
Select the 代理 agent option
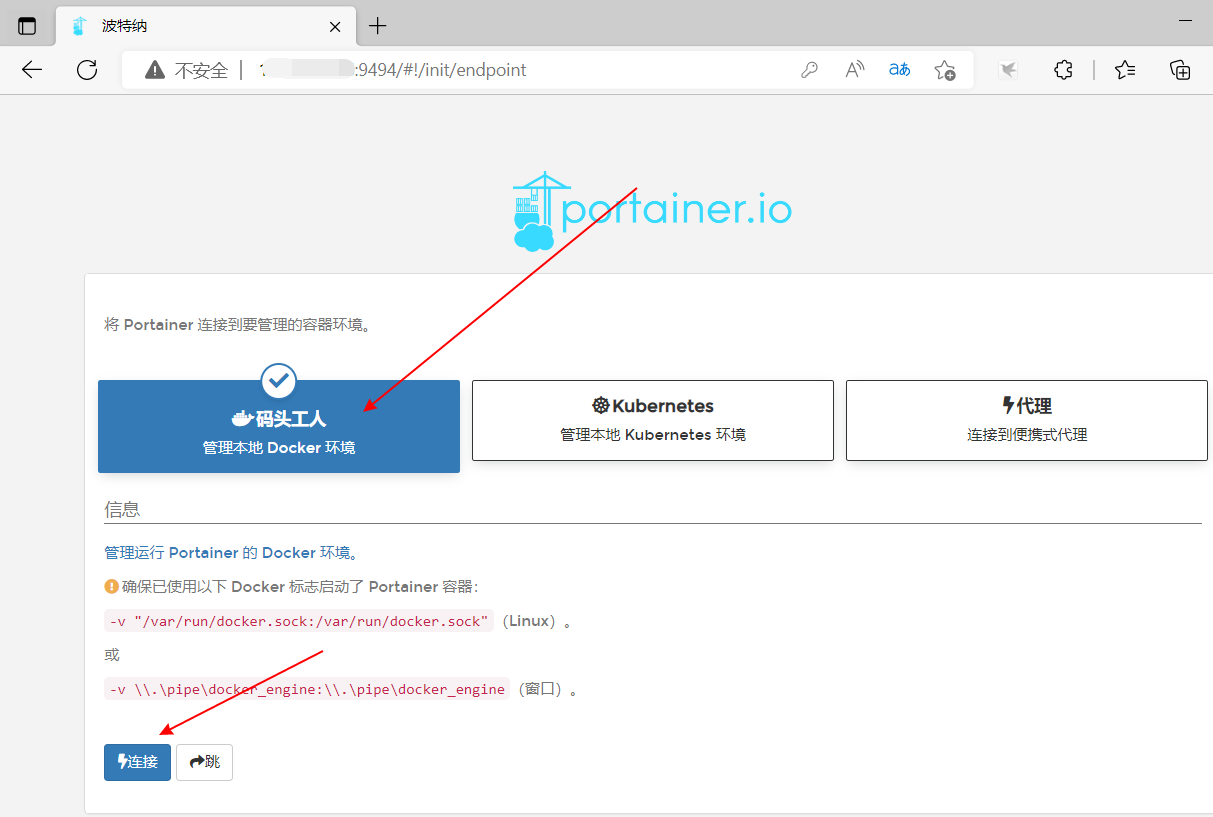point(1027,420)
